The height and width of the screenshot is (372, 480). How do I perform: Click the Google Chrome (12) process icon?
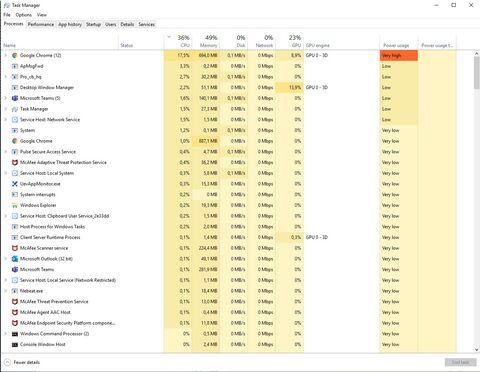pos(15,55)
